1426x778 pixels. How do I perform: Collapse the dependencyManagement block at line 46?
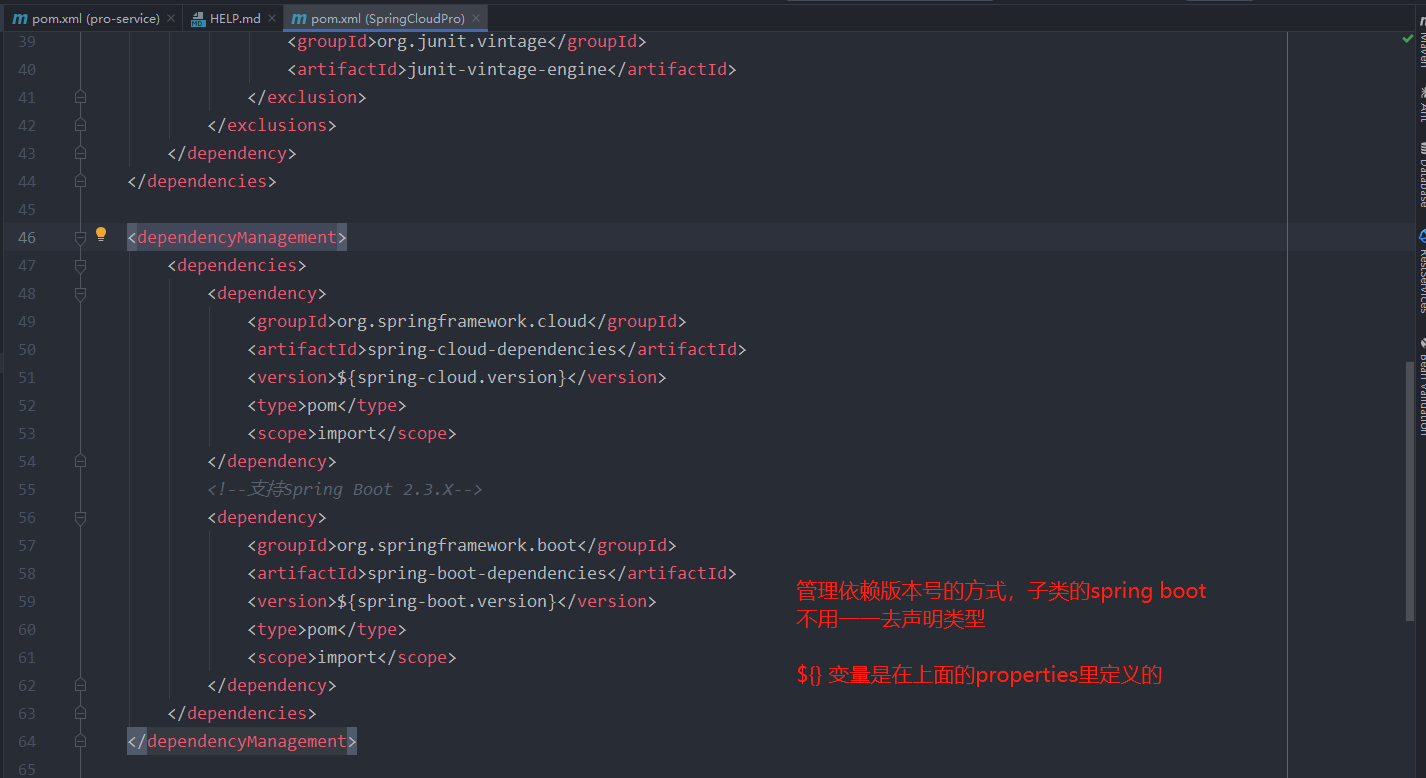point(81,237)
